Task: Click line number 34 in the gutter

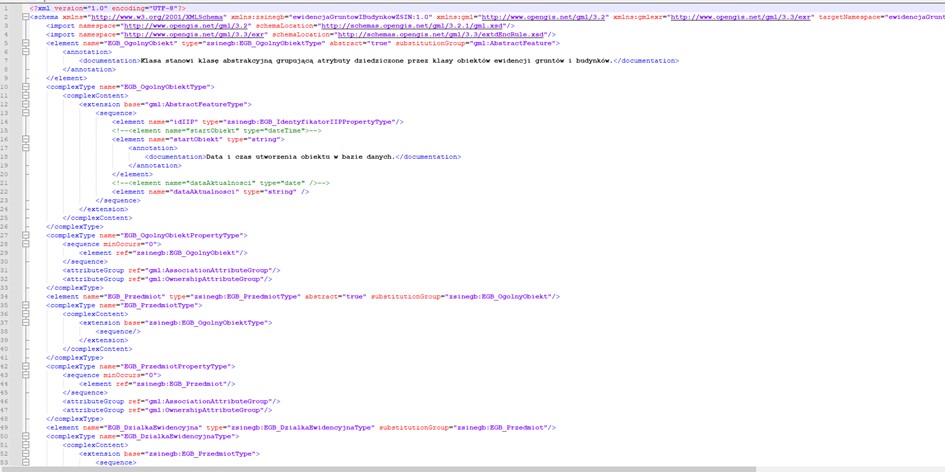Action: coord(7,296)
